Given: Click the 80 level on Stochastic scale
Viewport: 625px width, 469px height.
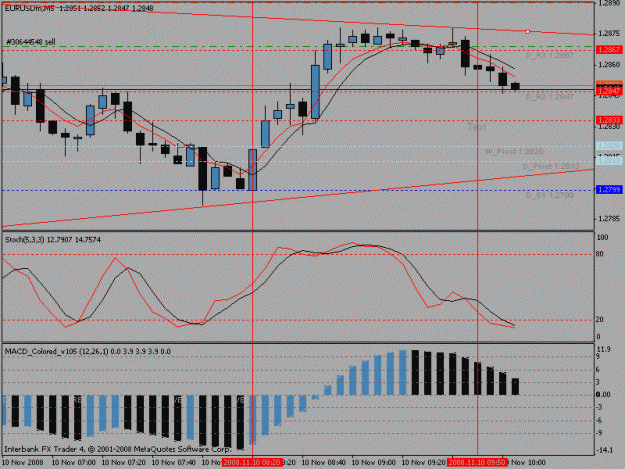Looking at the screenshot, I should [599, 254].
